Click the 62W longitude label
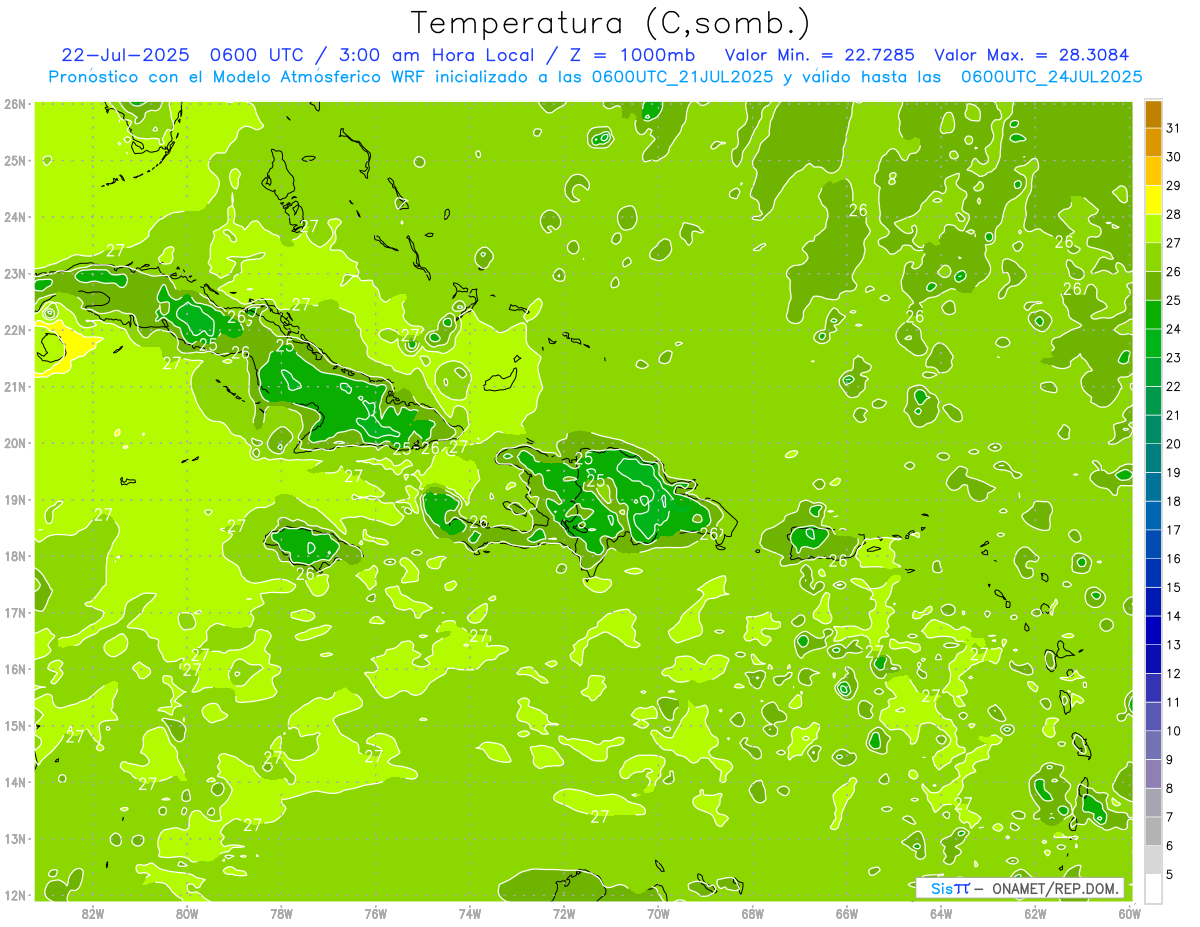Viewport: 1200px width, 927px height. (x=1035, y=913)
